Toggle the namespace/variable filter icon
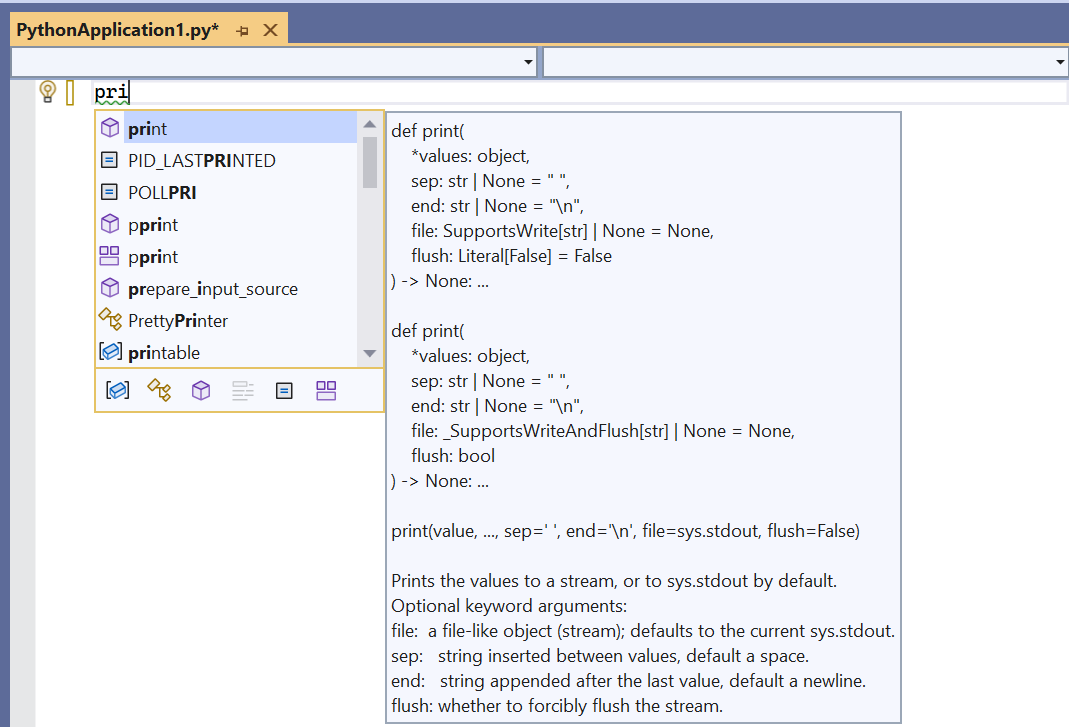The image size is (1069, 727). point(117,390)
